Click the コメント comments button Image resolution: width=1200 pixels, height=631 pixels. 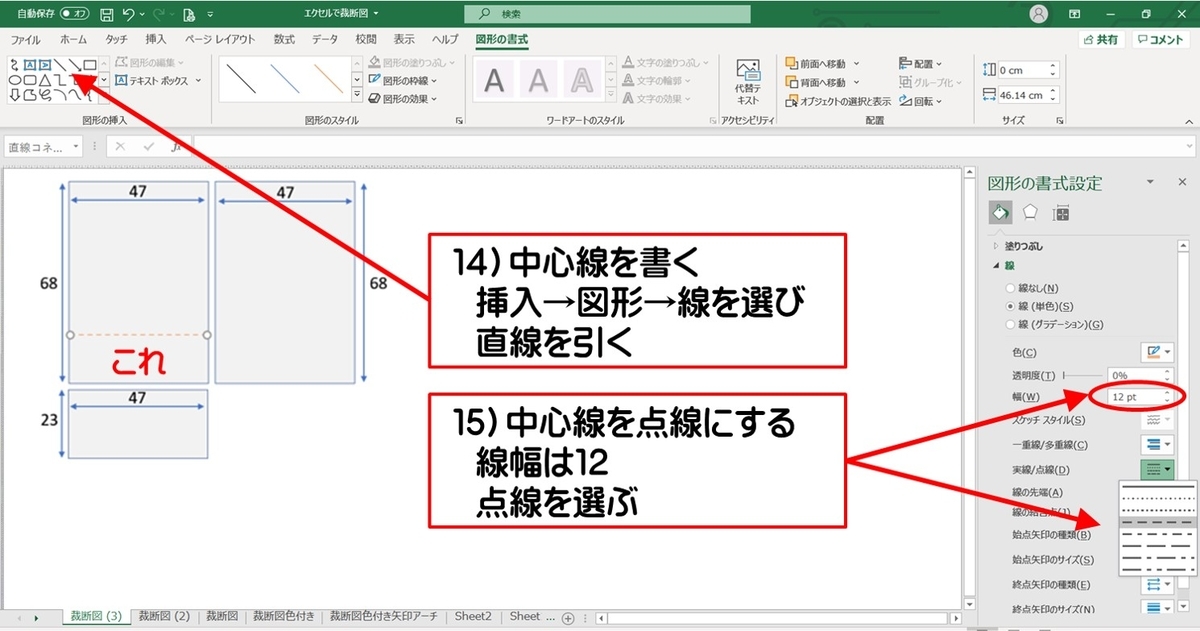[1161, 40]
